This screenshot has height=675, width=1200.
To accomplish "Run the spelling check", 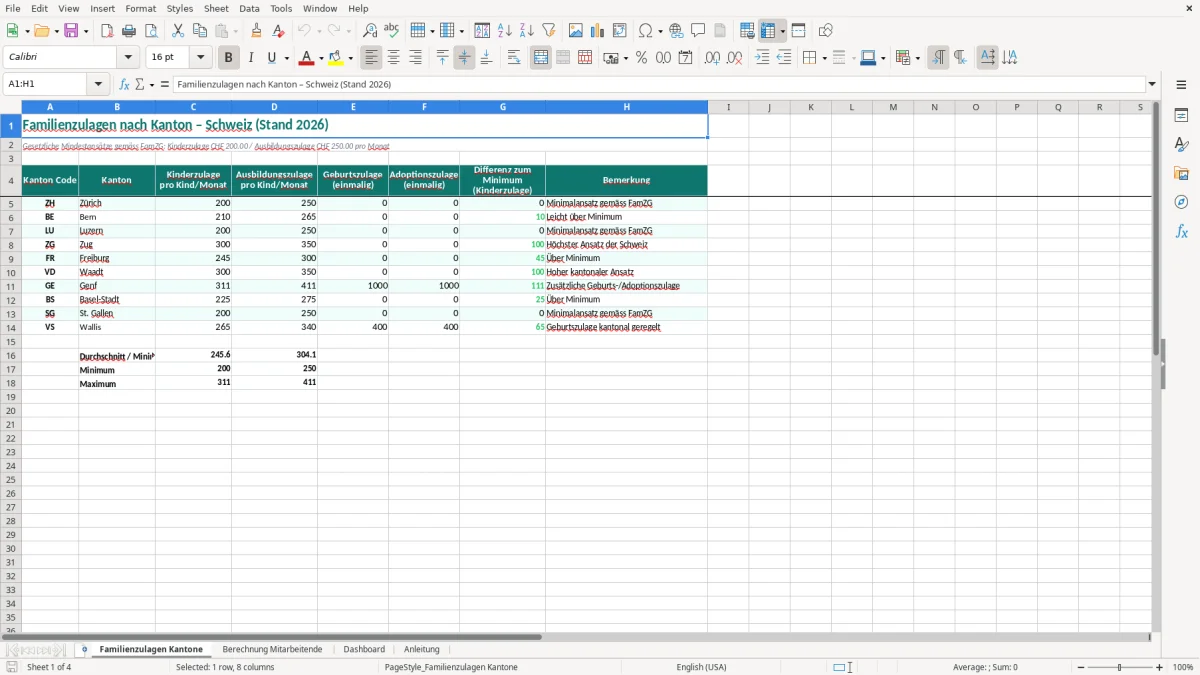I will point(392,31).
